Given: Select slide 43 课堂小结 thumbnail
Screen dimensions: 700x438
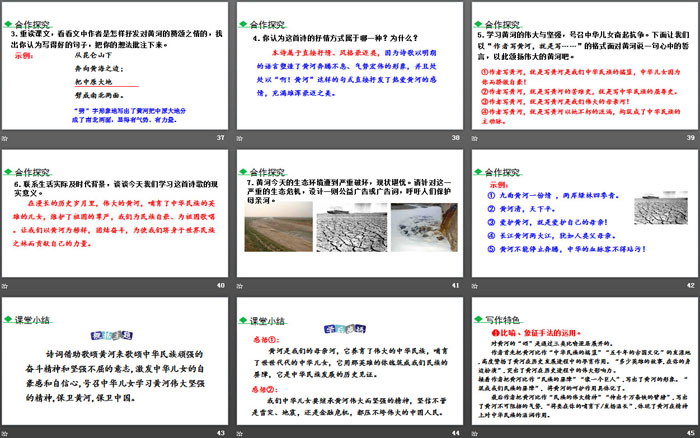Looking at the screenshot, I should pyautogui.click(x=115, y=361).
